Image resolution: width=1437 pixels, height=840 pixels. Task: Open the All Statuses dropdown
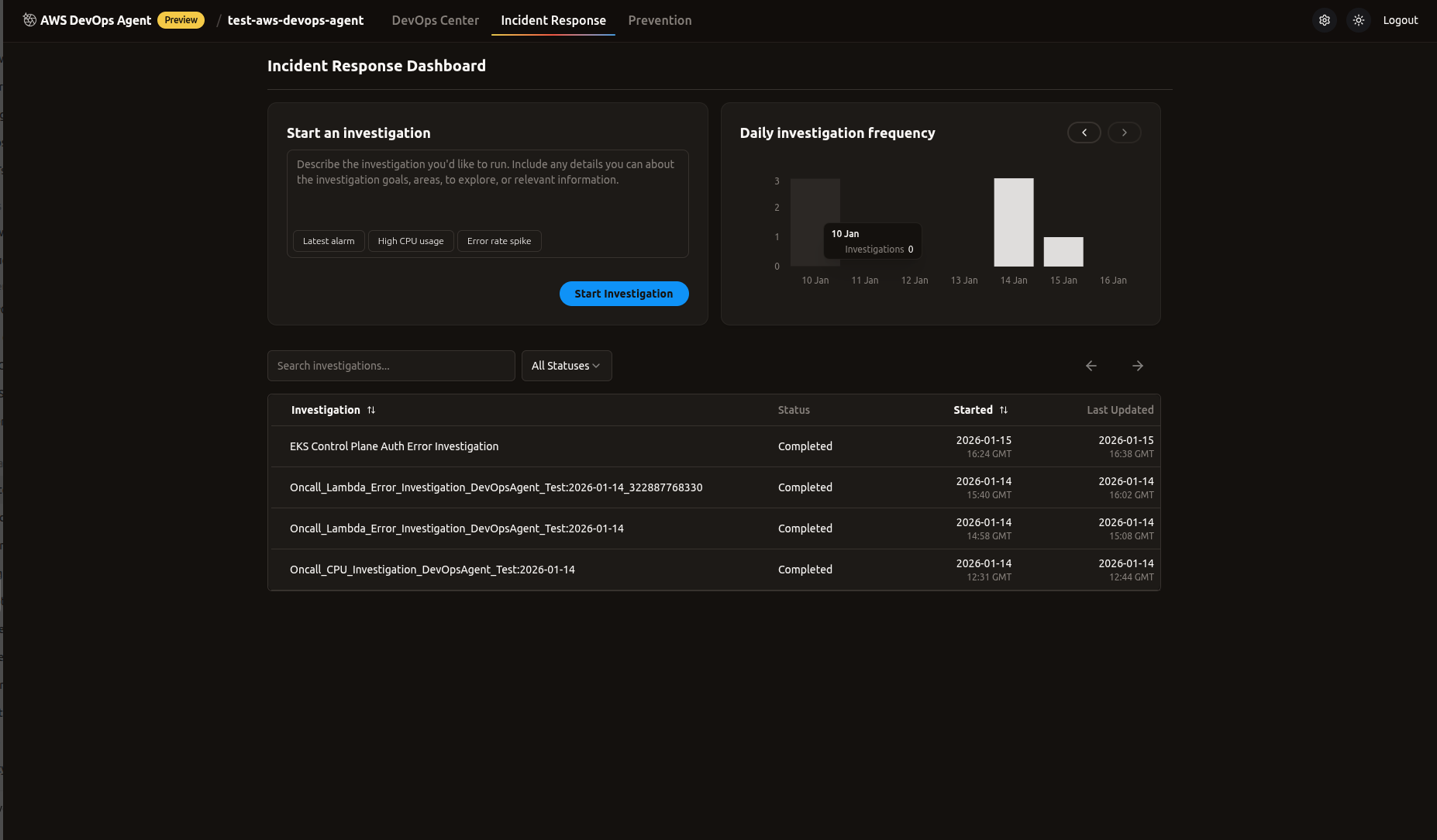567,366
